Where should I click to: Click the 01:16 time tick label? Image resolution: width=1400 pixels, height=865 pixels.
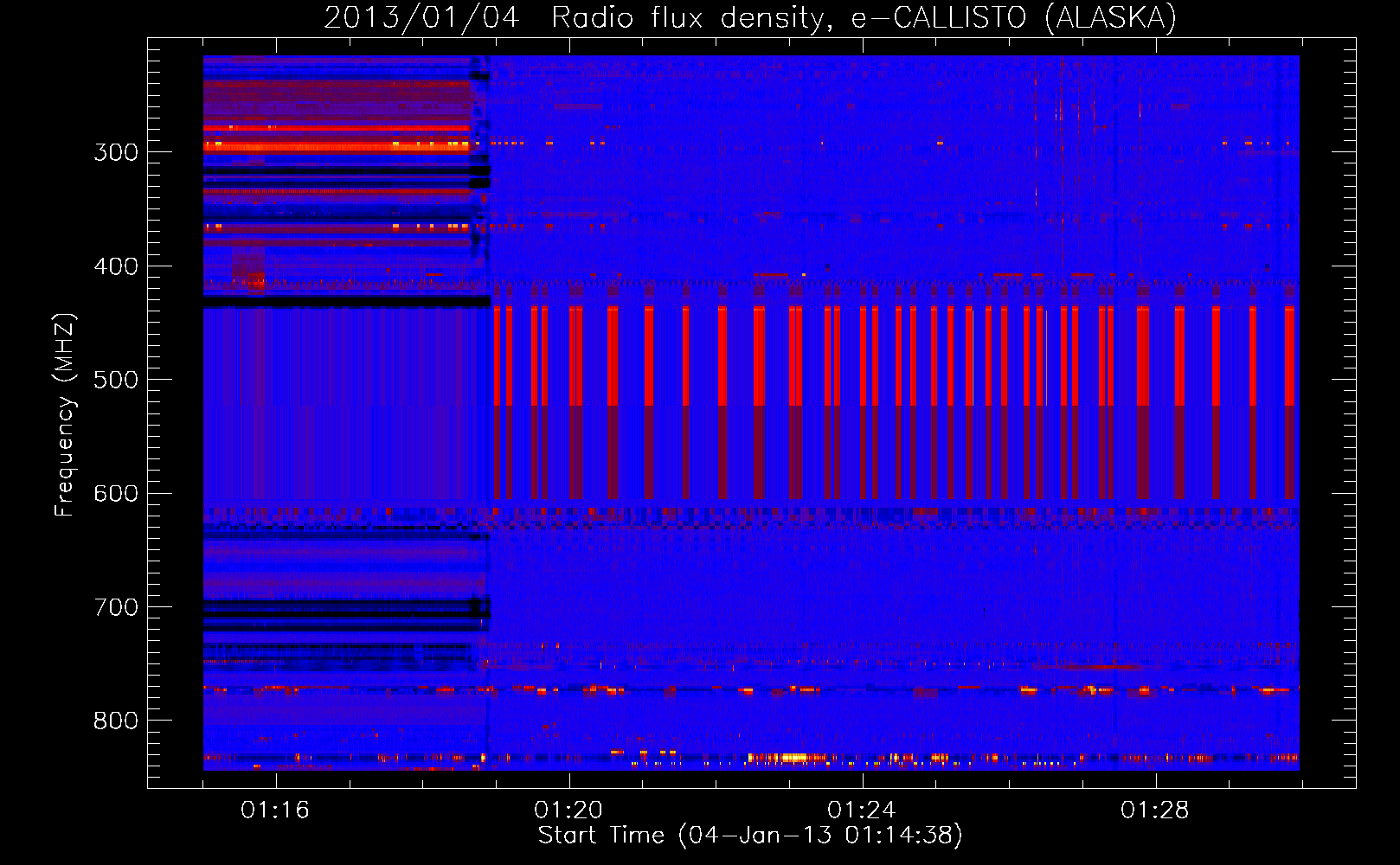(x=275, y=810)
